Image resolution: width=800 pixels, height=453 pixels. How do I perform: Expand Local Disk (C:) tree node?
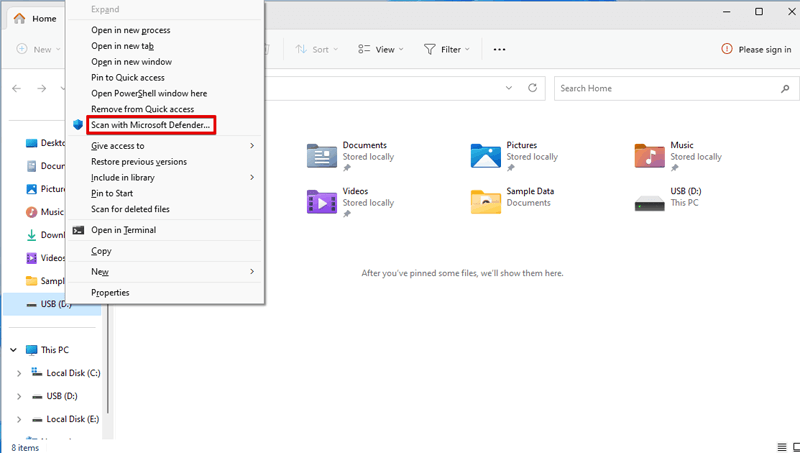(x=19, y=373)
